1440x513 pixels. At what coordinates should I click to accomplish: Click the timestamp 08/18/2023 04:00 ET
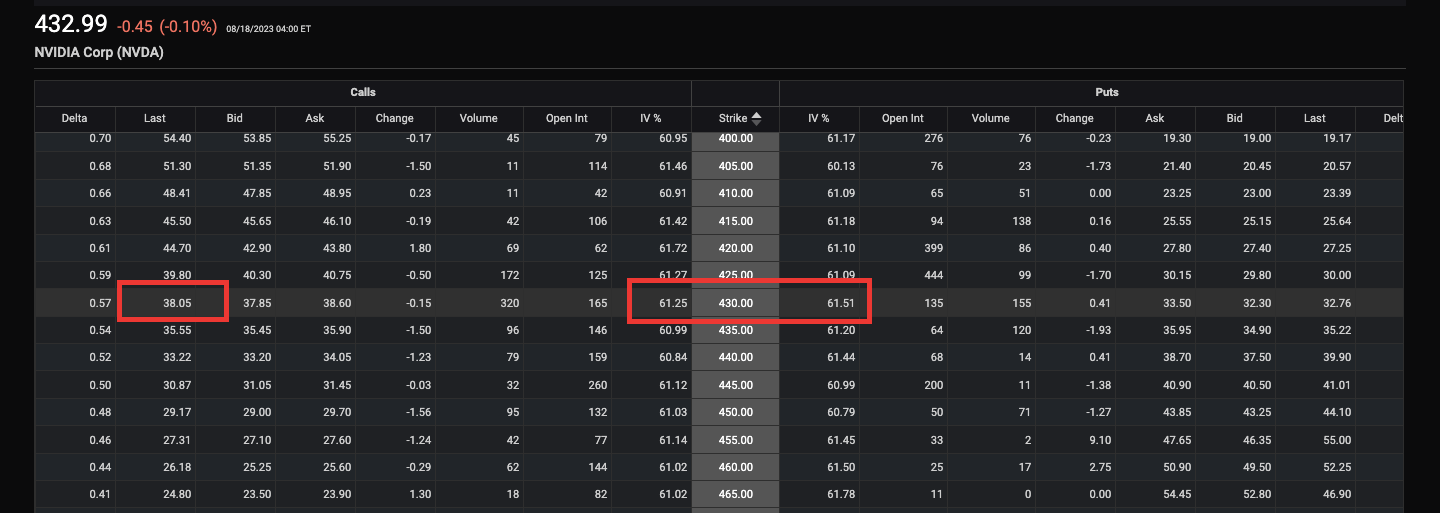[x=269, y=29]
